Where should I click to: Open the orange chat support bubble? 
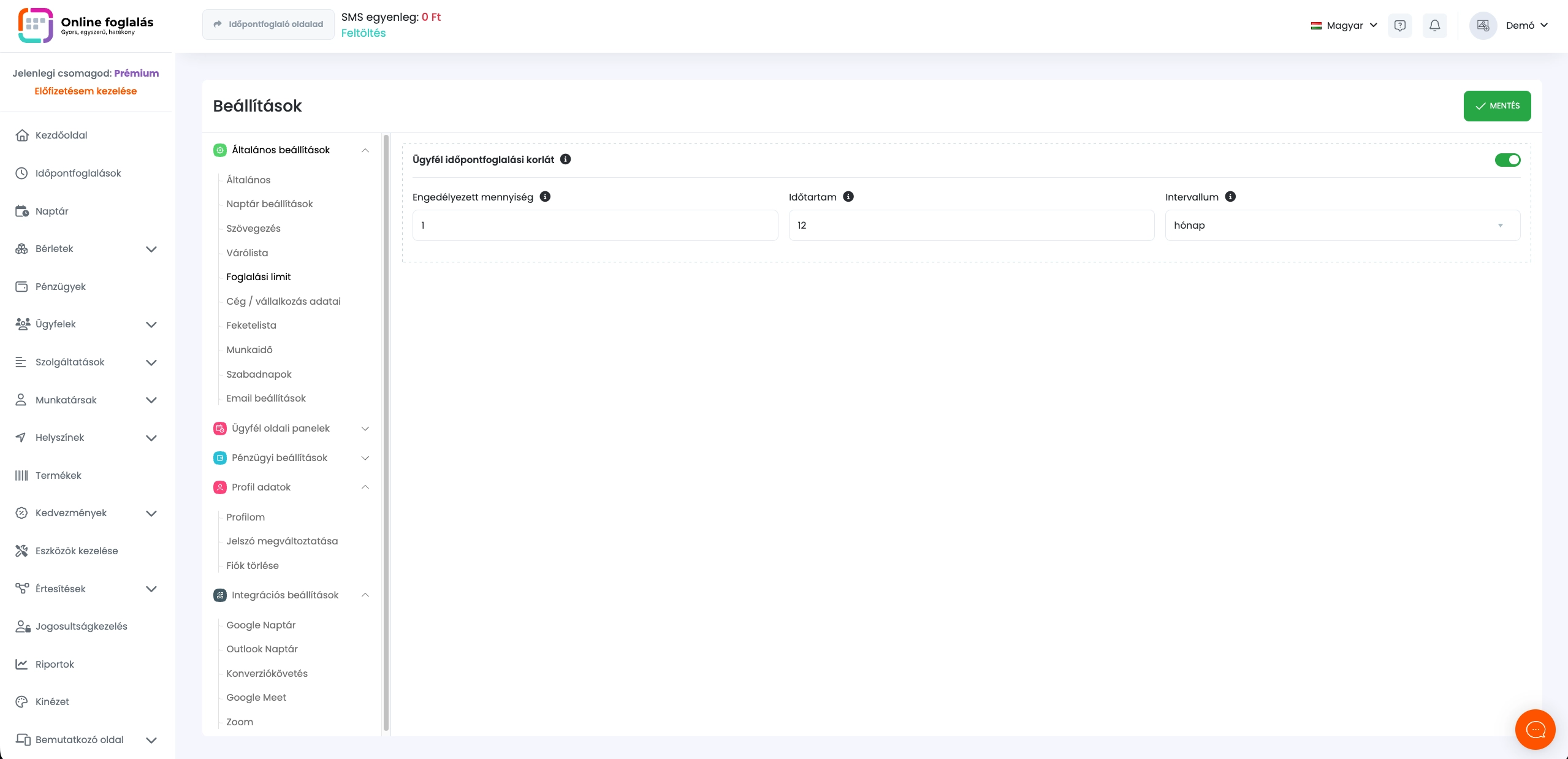(x=1535, y=729)
